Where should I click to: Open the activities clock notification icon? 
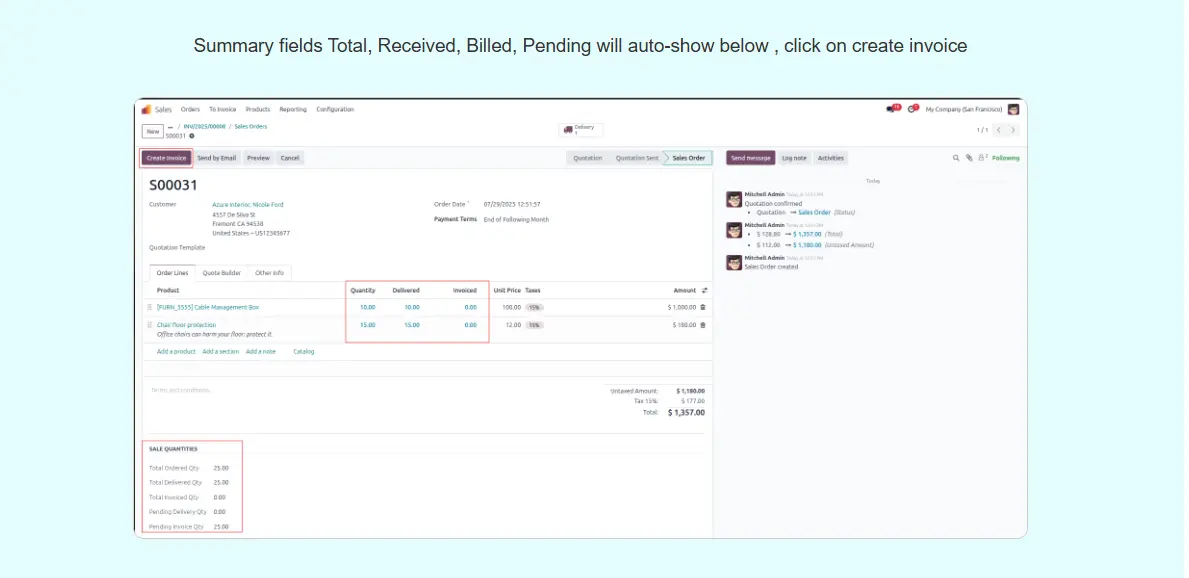pyautogui.click(x=912, y=109)
